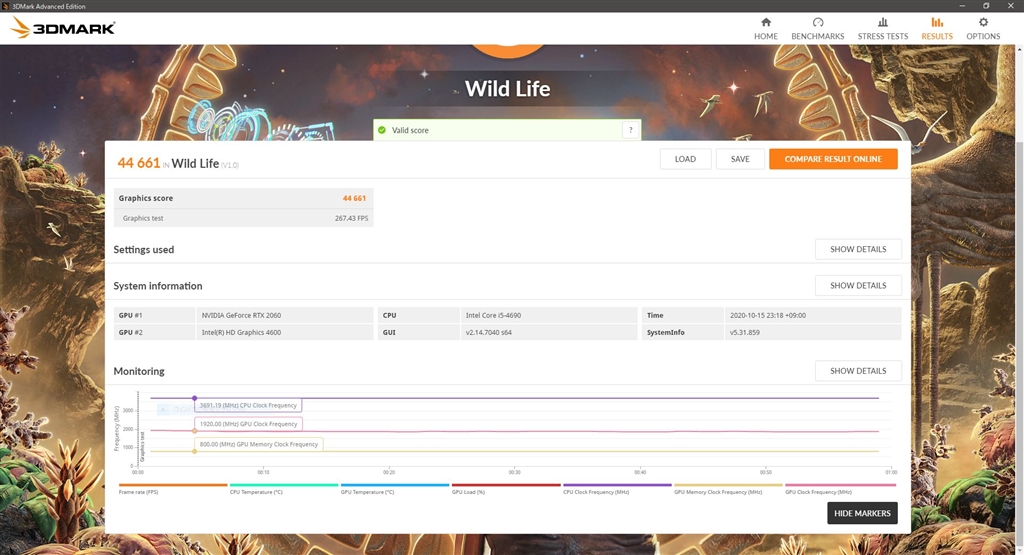Toggle GPU Memory Clock Frequency legend item
Image resolution: width=1024 pixels, height=555 pixels.
728,488
